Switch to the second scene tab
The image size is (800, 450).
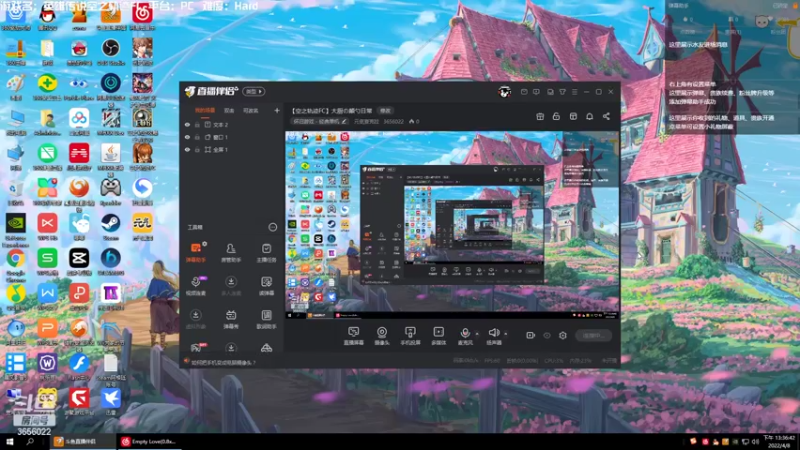point(229,110)
